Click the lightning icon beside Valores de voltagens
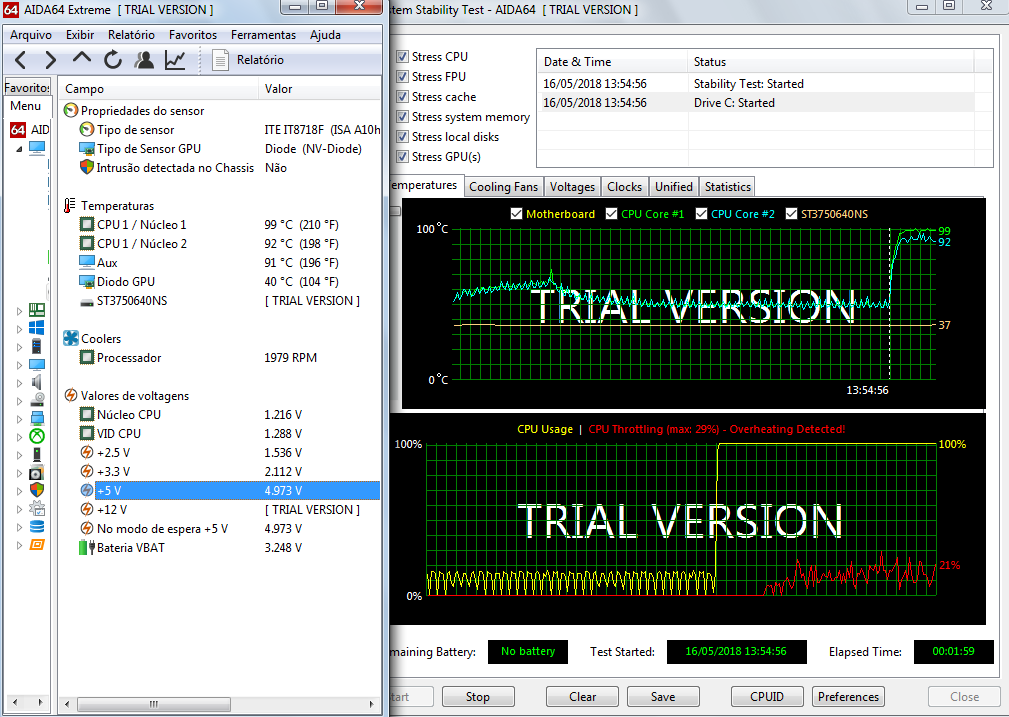 pos(71,395)
